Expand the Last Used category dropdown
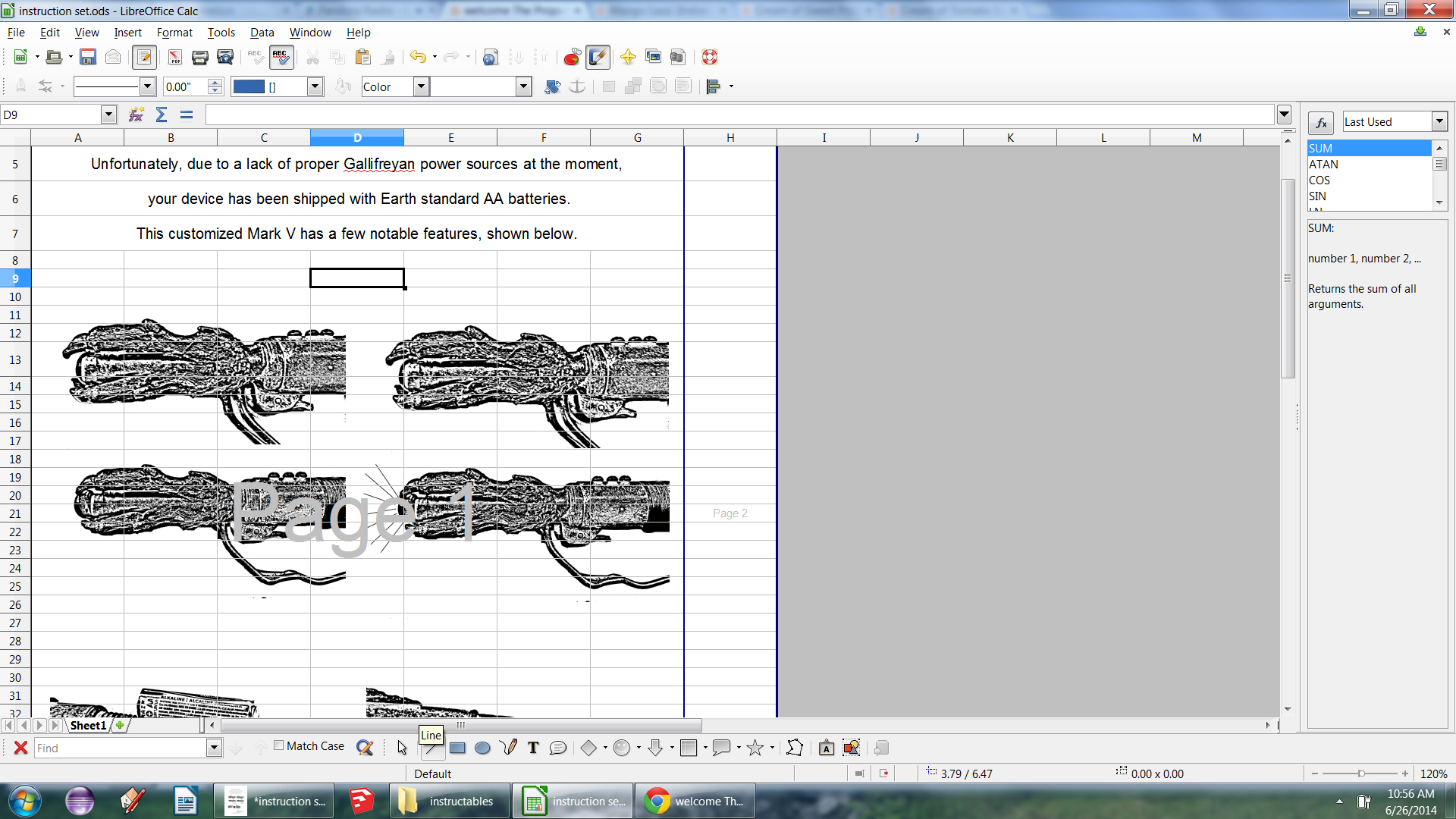The height and width of the screenshot is (819, 1456). (x=1439, y=121)
